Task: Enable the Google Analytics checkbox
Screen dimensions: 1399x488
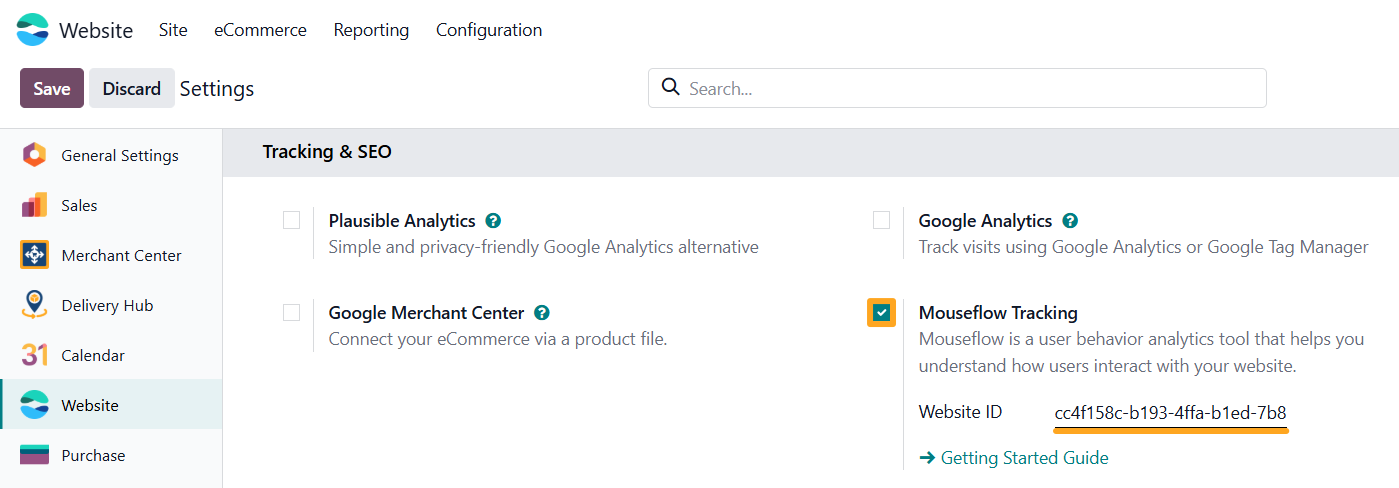Action: pyautogui.click(x=881, y=220)
